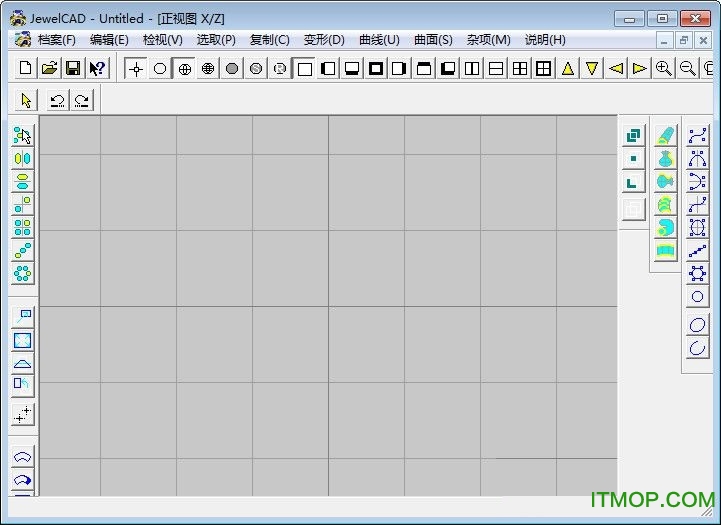
Task: Click the linear array copy icon
Action: tap(23, 251)
